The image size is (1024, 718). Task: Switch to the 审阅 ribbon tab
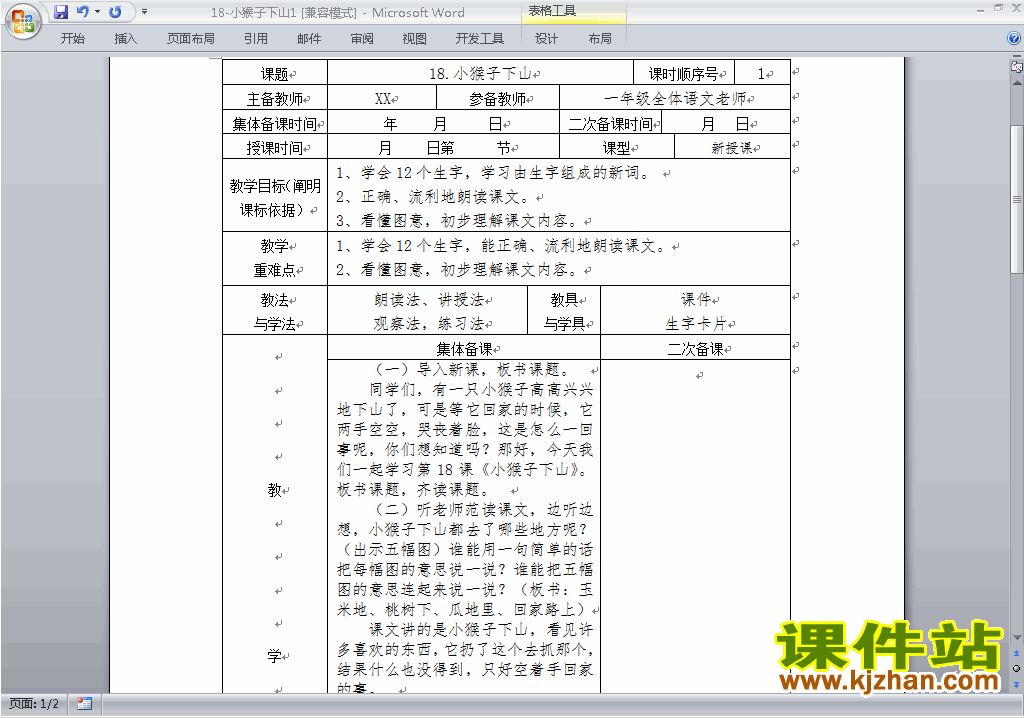click(x=362, y=39)
